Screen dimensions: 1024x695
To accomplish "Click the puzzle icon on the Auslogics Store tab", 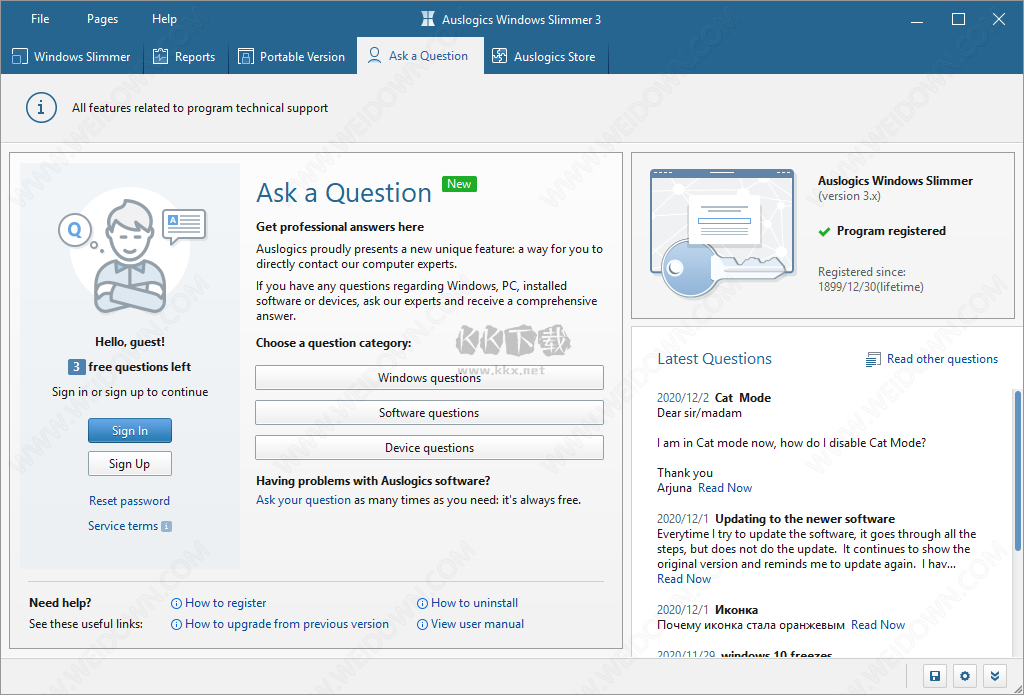I will [498, 56].
